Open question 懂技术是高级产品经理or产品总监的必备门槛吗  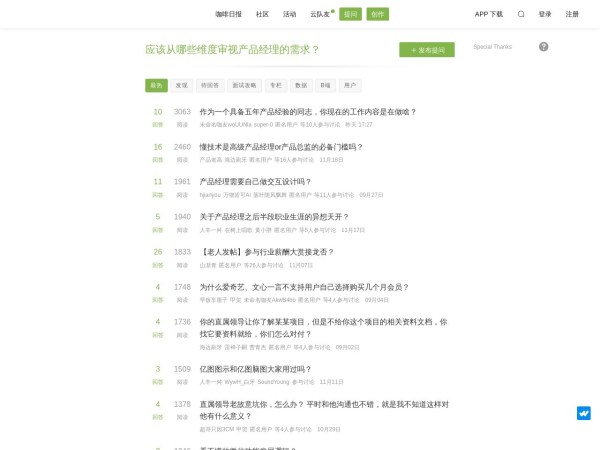point(281,147)
